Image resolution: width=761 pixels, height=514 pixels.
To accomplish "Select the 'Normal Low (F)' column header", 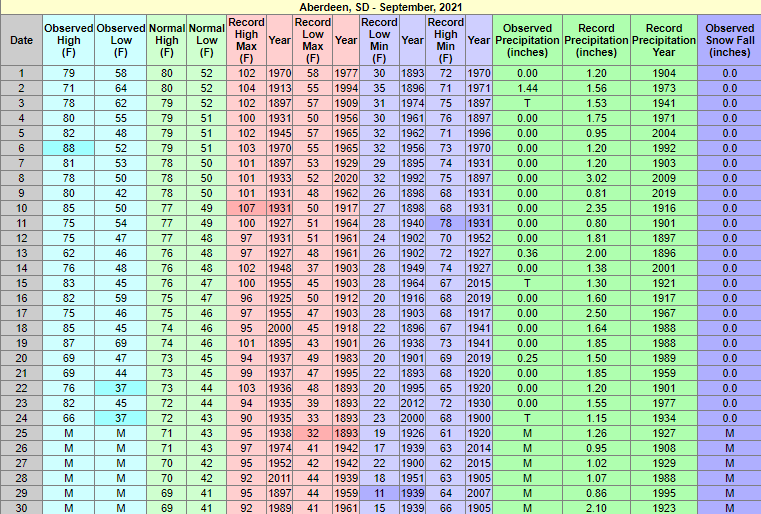I will click(207, 40).
